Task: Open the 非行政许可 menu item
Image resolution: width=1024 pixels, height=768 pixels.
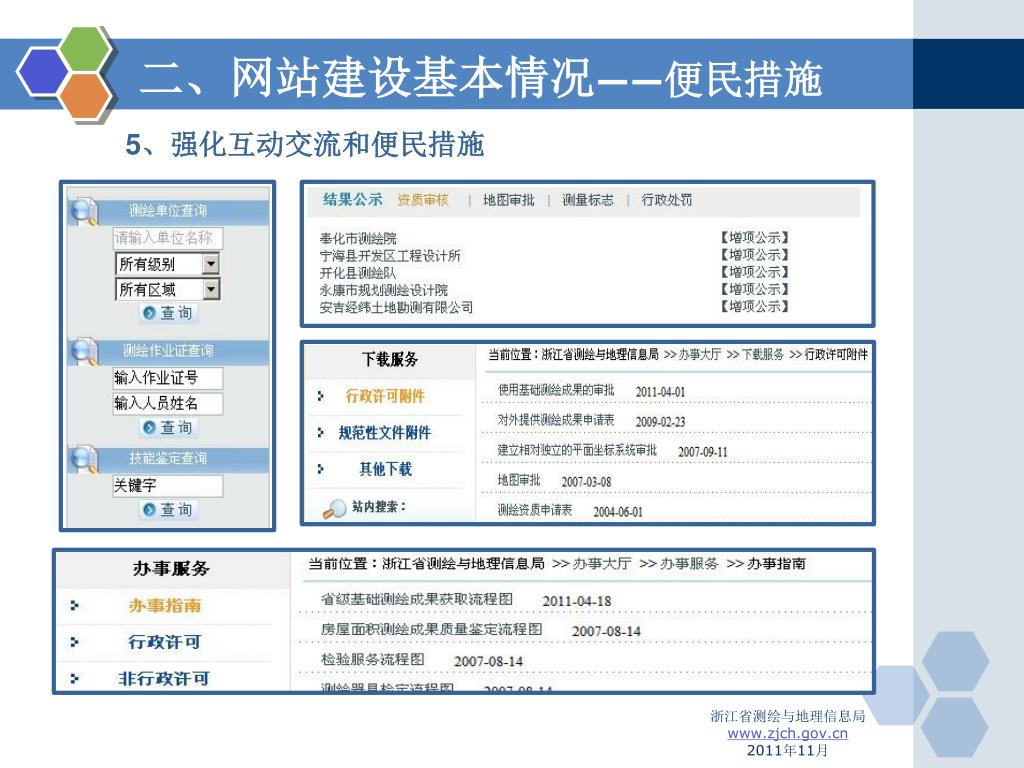Action: click(x=164, y=679)
